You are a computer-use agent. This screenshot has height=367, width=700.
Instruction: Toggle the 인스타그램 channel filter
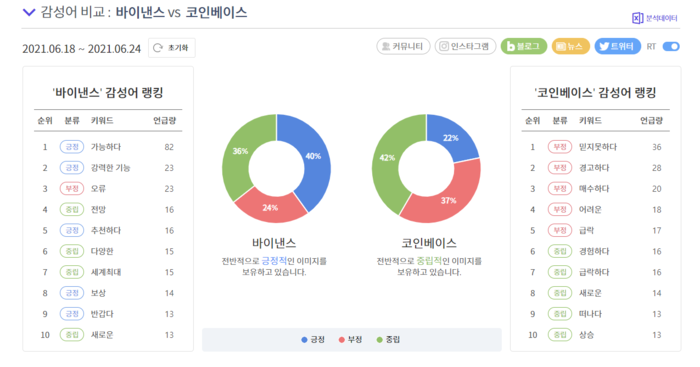465,46
